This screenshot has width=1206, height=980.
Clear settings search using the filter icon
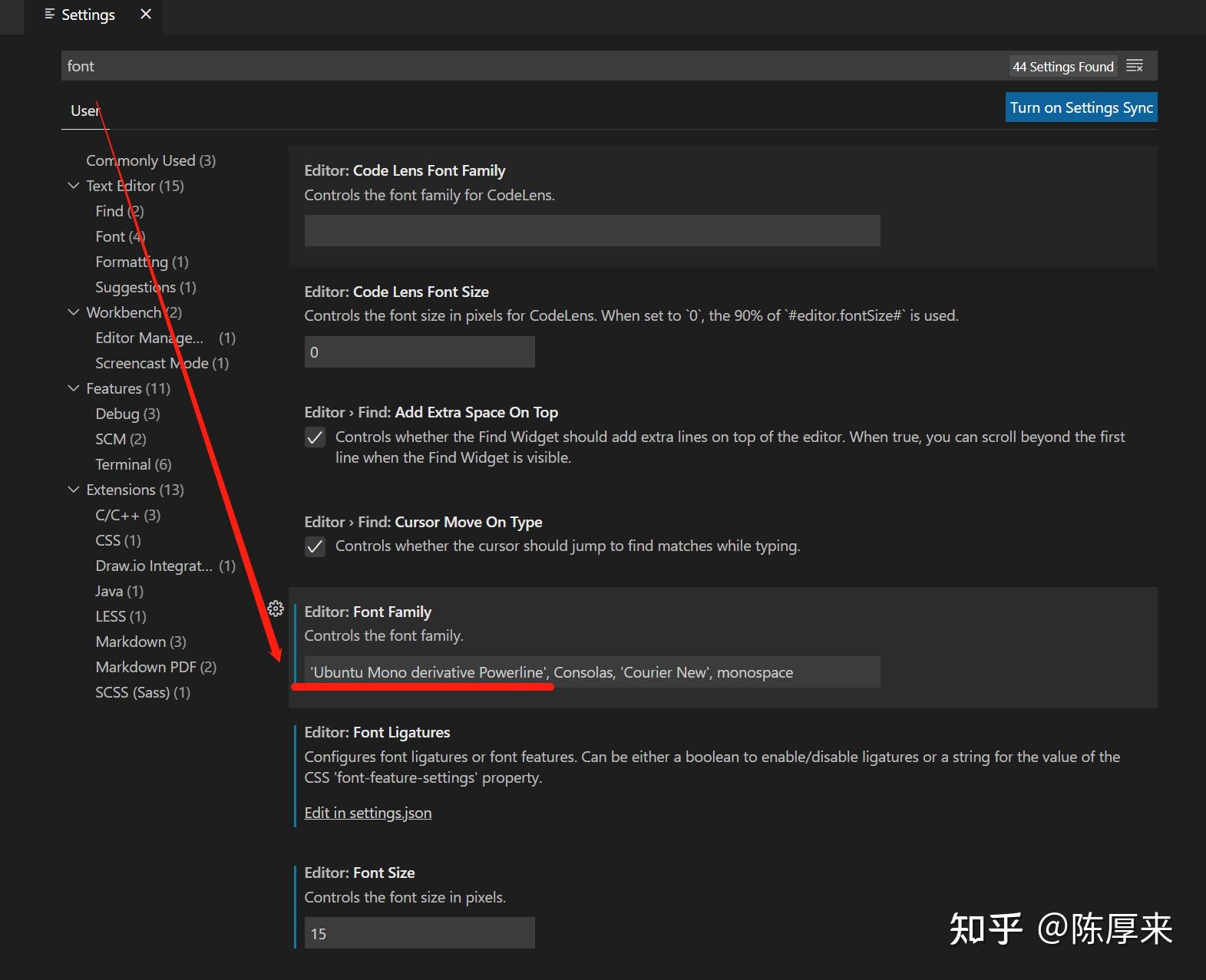click(x=1135, y=66)
